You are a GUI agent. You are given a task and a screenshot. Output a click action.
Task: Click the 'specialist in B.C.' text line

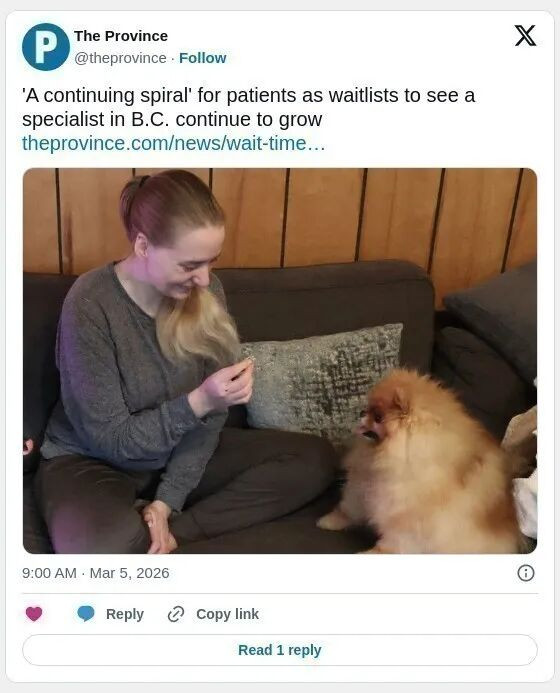(172, 119)
